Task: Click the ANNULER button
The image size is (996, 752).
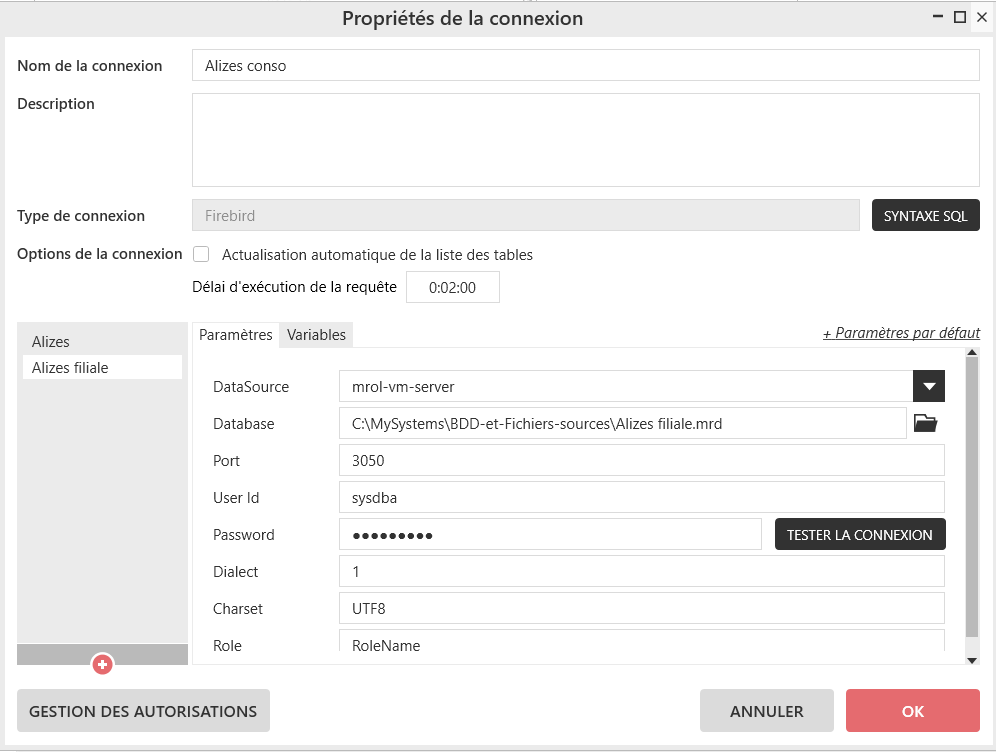Action: click(x=766, y=711)
